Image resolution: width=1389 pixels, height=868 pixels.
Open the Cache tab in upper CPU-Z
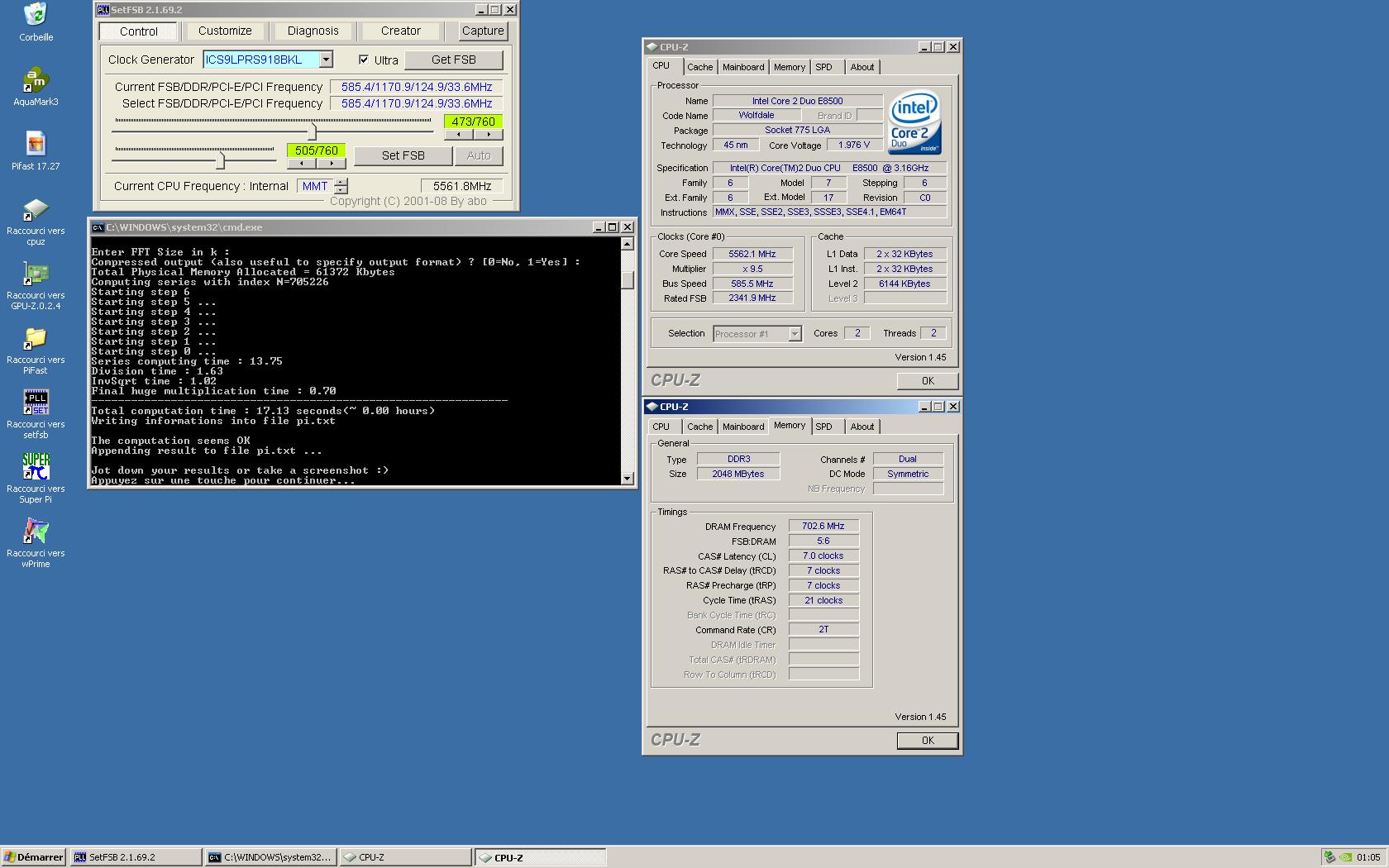(x=699, y=67)
